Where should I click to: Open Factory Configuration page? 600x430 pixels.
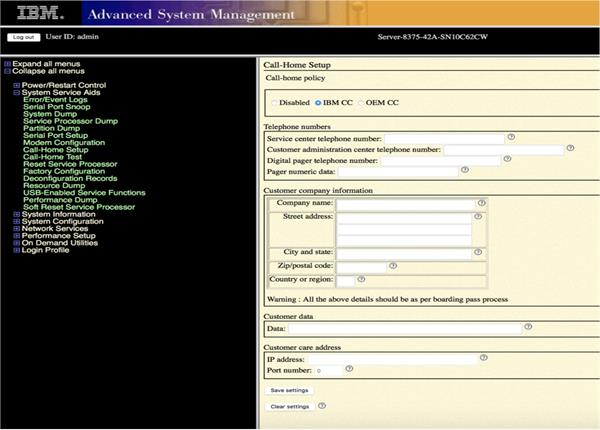coord(64,171)
